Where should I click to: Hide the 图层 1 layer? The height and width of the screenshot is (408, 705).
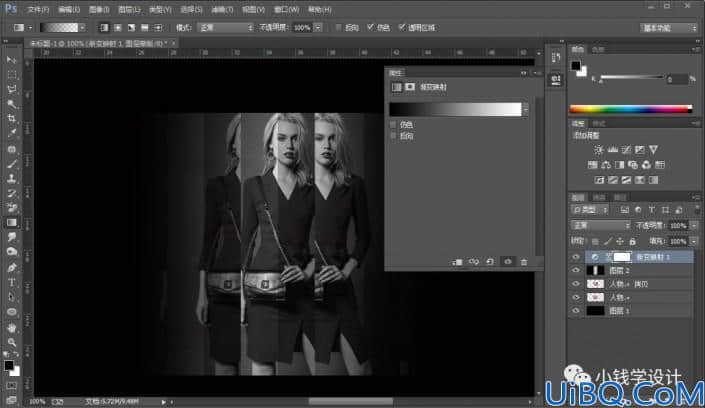pos(576,311)
